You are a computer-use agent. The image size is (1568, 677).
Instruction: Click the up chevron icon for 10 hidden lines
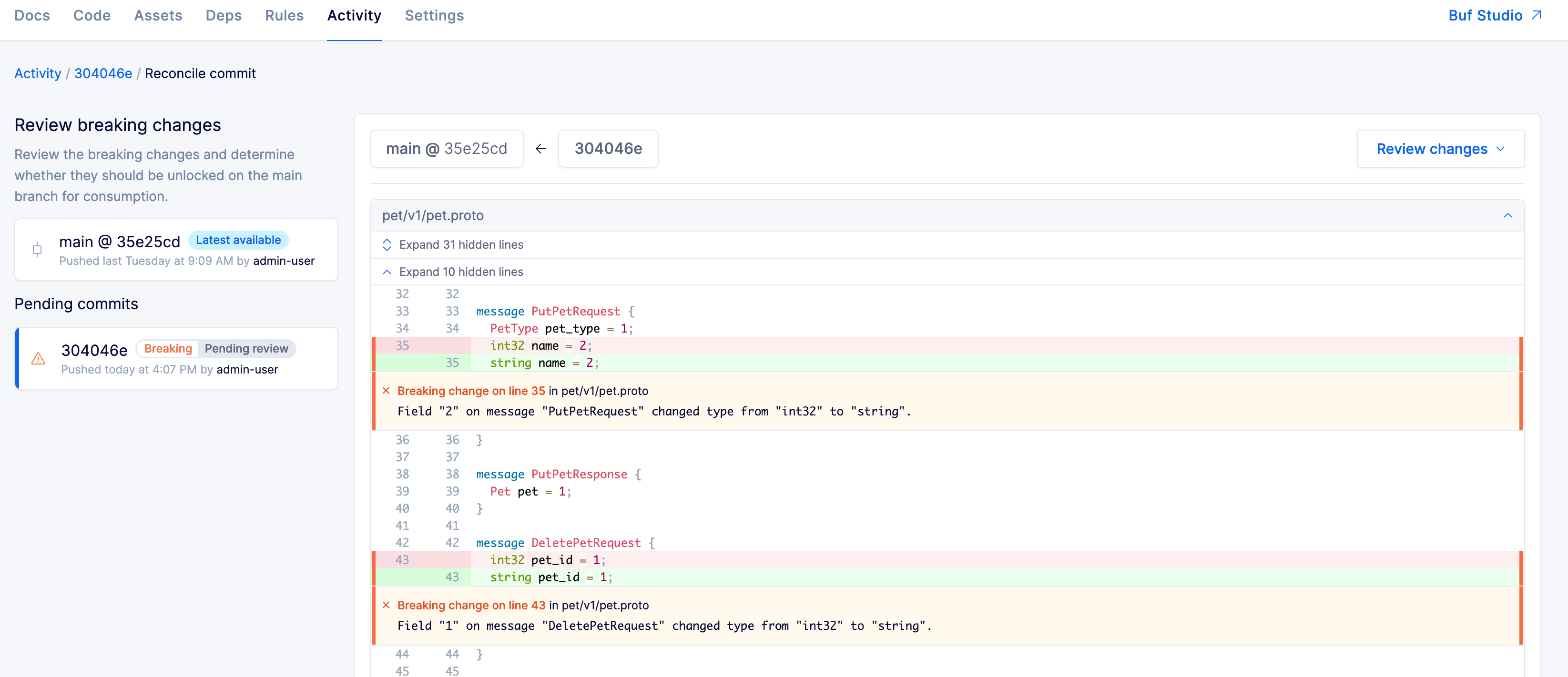point(387,272)
